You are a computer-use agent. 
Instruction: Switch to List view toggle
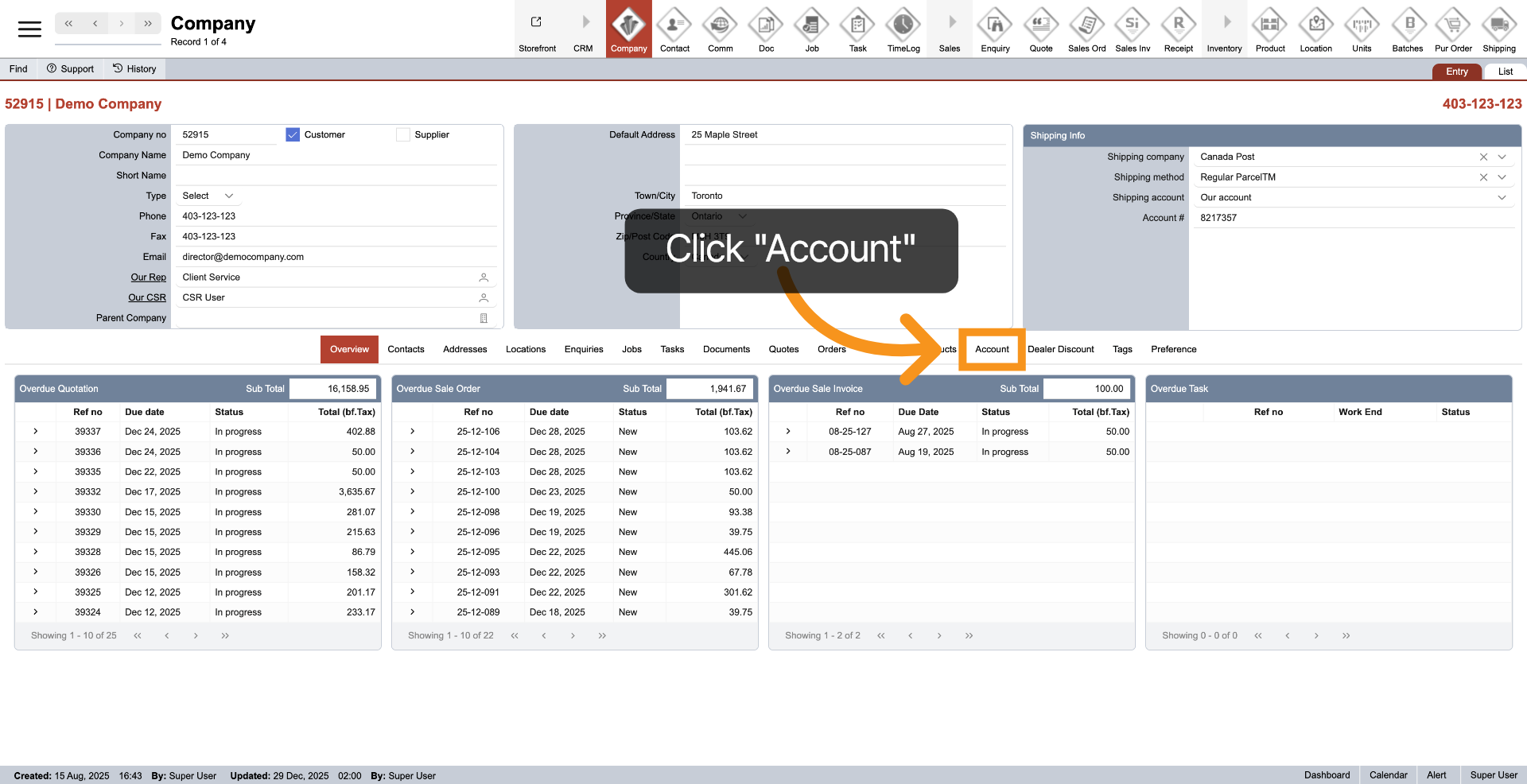(x=1505, y=72)
